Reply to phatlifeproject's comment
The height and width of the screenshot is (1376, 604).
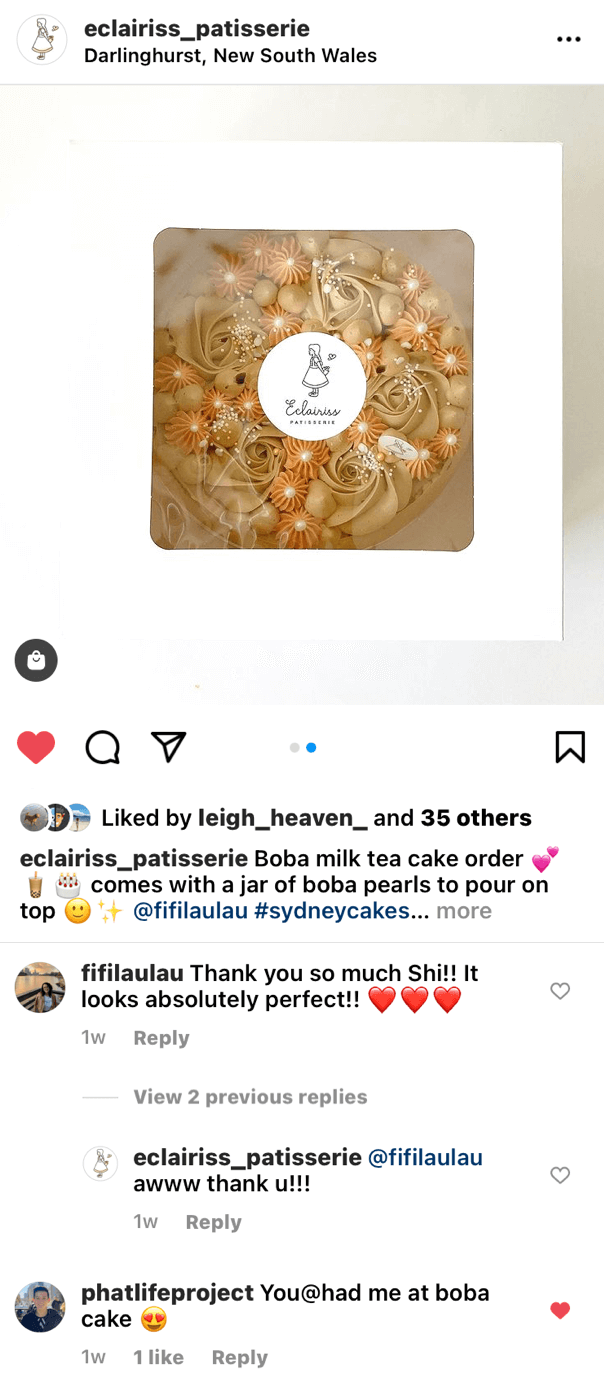(239, 1357)
